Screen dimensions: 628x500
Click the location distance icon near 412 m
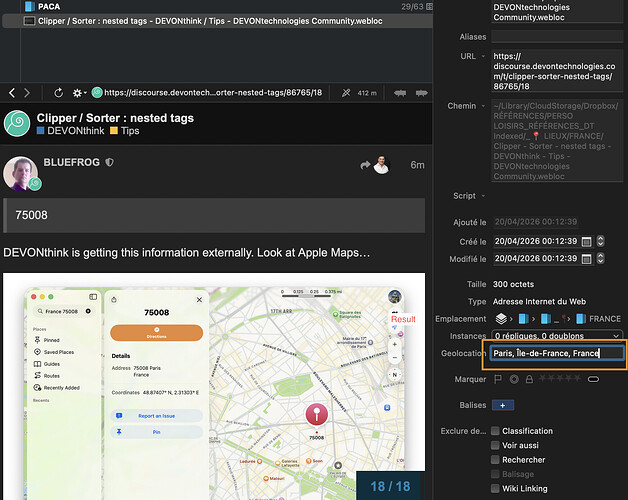point(346,93)
